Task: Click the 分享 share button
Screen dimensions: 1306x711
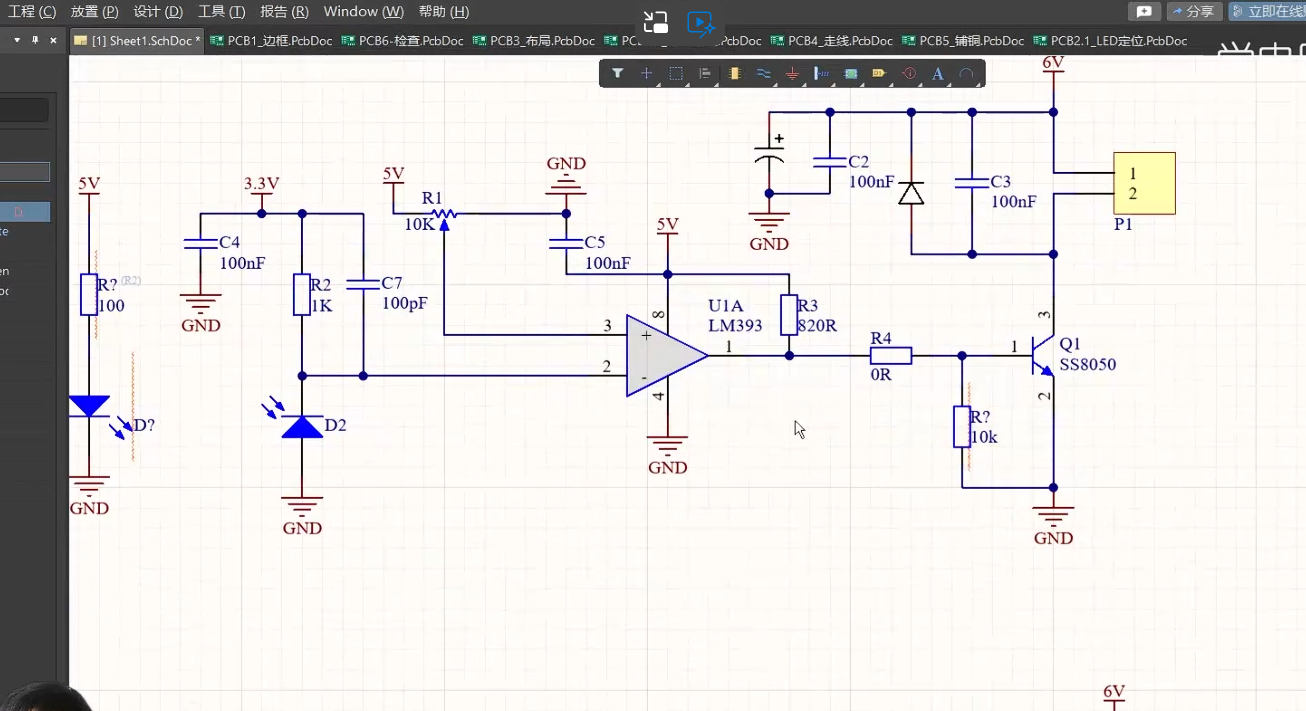Action: coord(1194,11)
